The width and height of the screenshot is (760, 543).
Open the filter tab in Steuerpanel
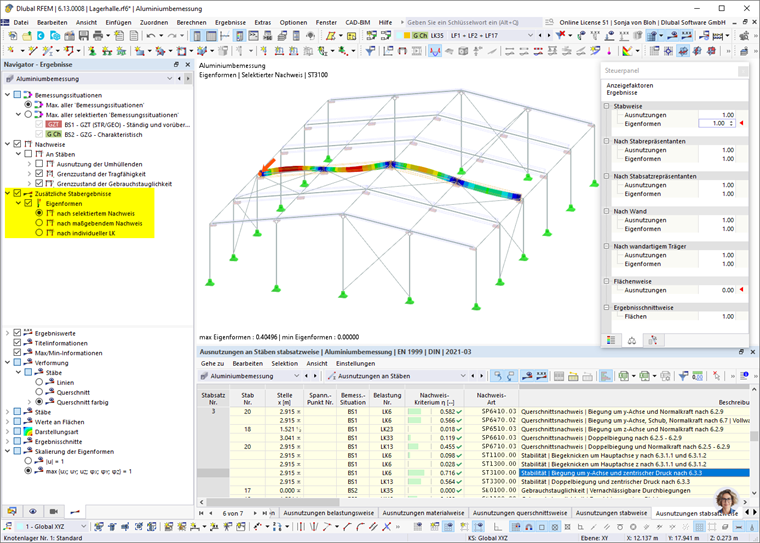[x=652, y=340]
